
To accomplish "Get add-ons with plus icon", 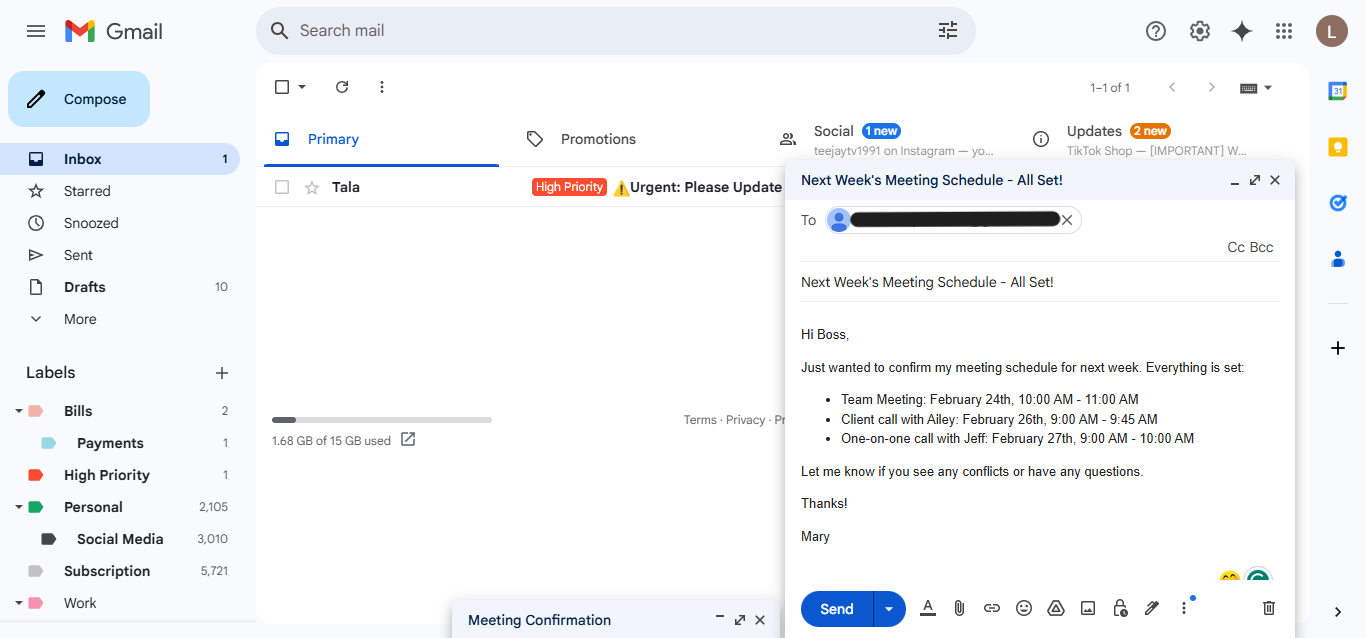I will (1338, 348).
